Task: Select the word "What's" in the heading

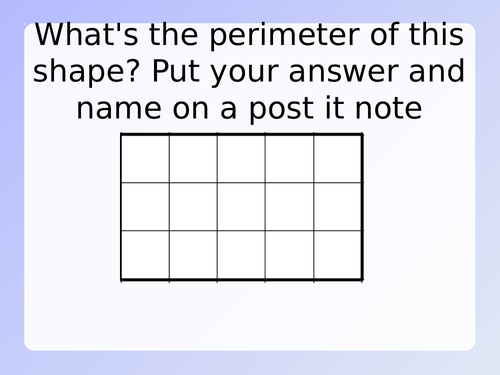Action: 86,34
